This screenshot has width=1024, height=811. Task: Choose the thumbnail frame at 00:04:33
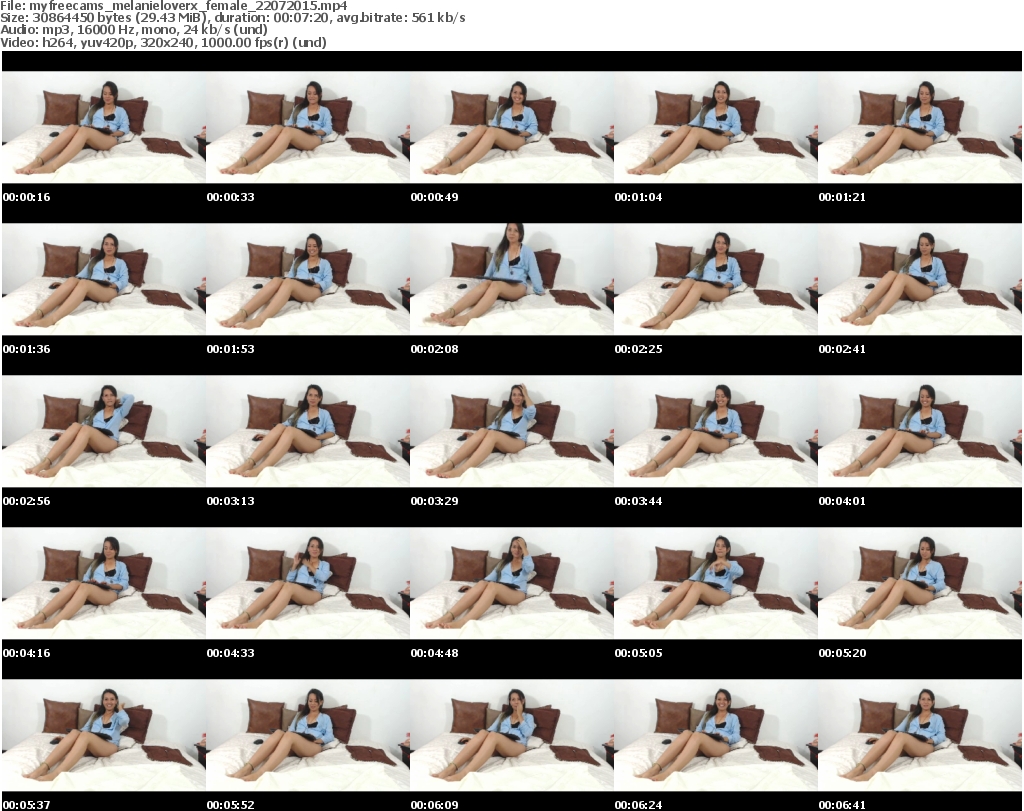click(308, 584)
